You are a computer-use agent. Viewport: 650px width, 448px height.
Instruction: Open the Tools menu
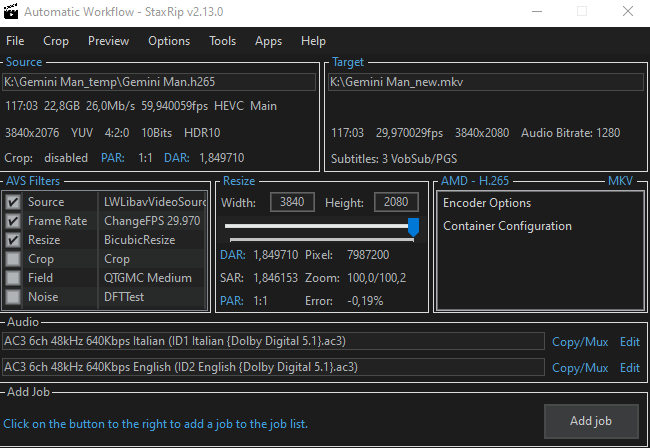222,41
